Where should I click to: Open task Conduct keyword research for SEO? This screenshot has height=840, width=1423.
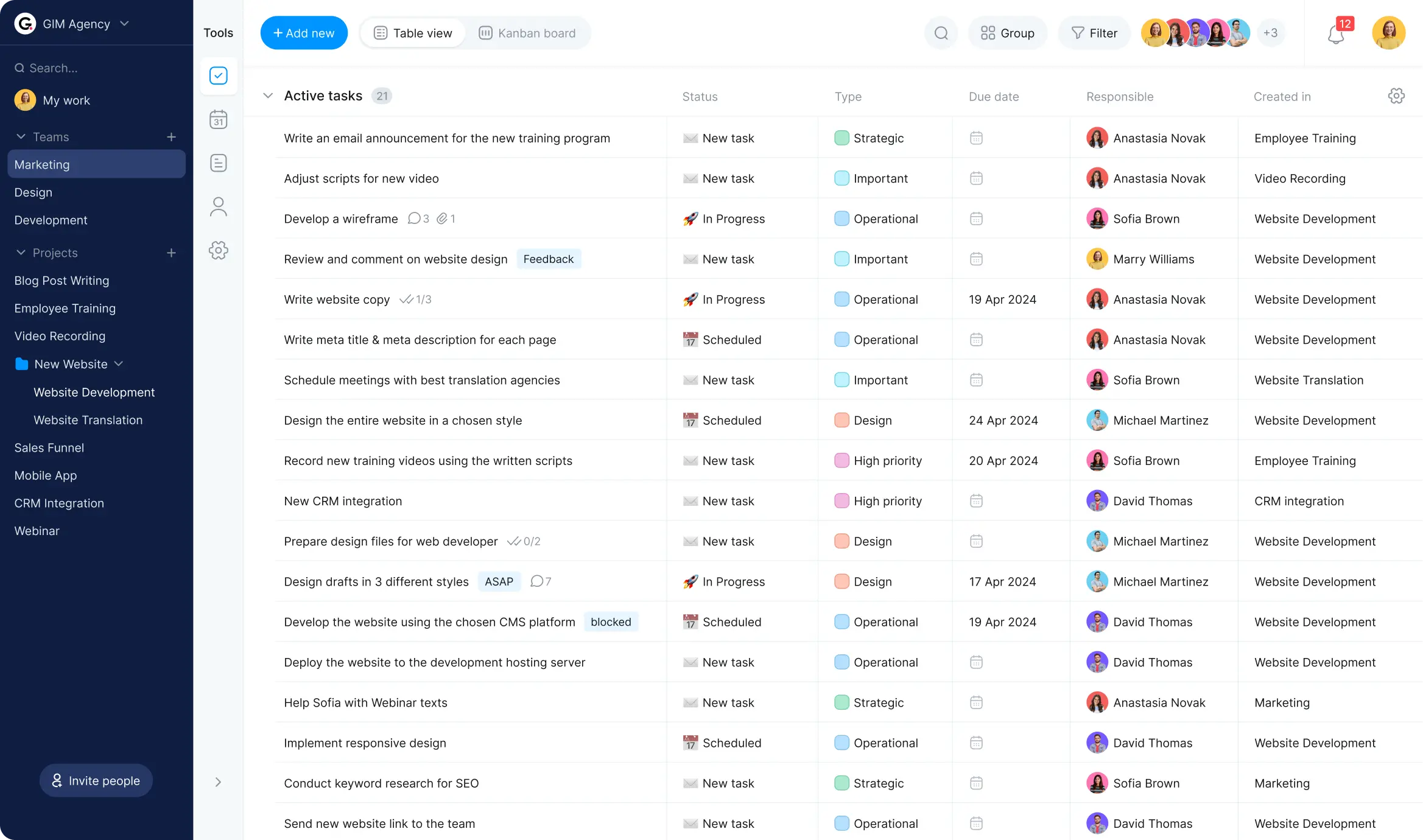pyautogui.click(x=381, y=783)
